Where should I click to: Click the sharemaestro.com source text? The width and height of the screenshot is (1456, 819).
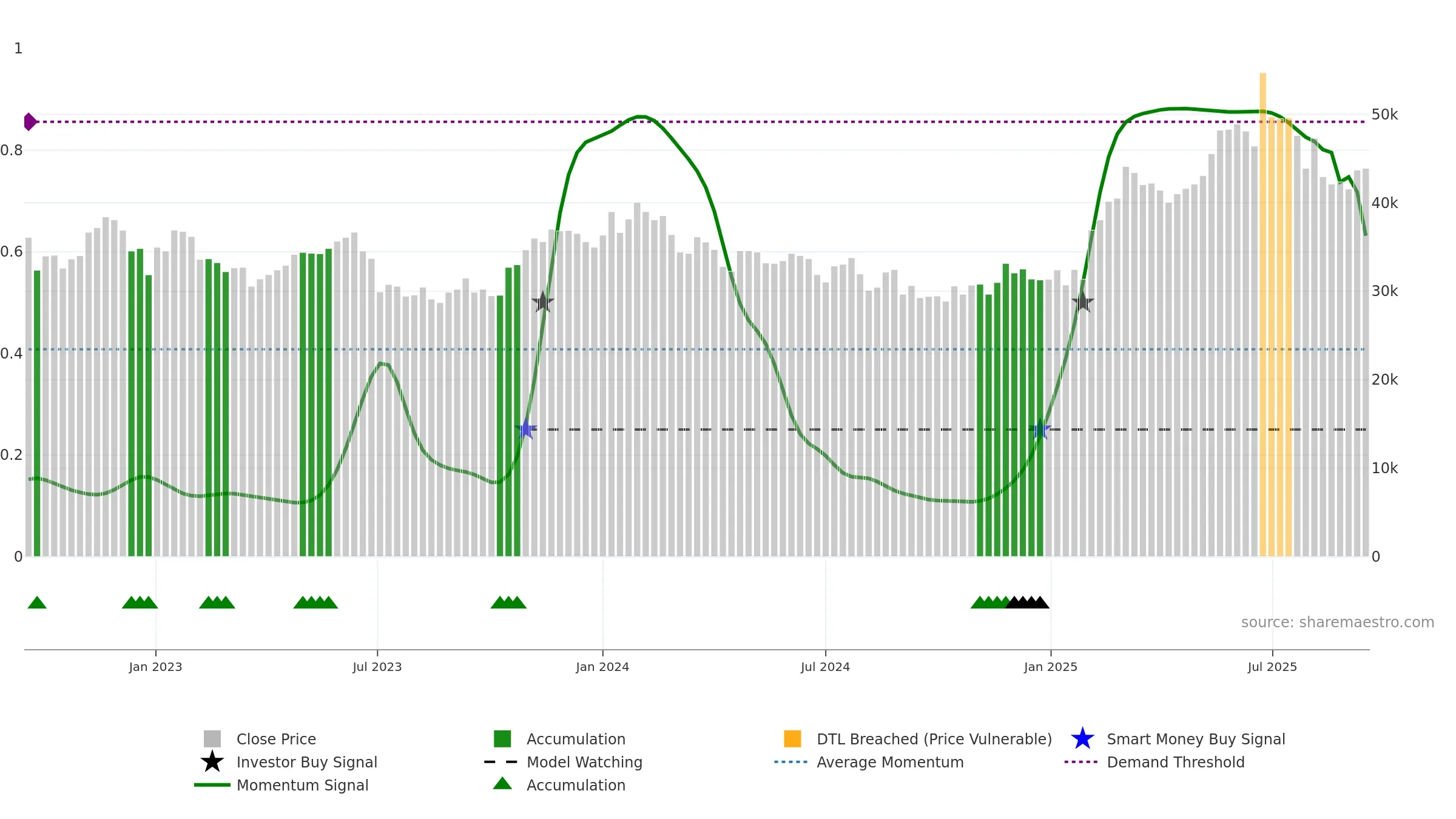point(1338,622)
